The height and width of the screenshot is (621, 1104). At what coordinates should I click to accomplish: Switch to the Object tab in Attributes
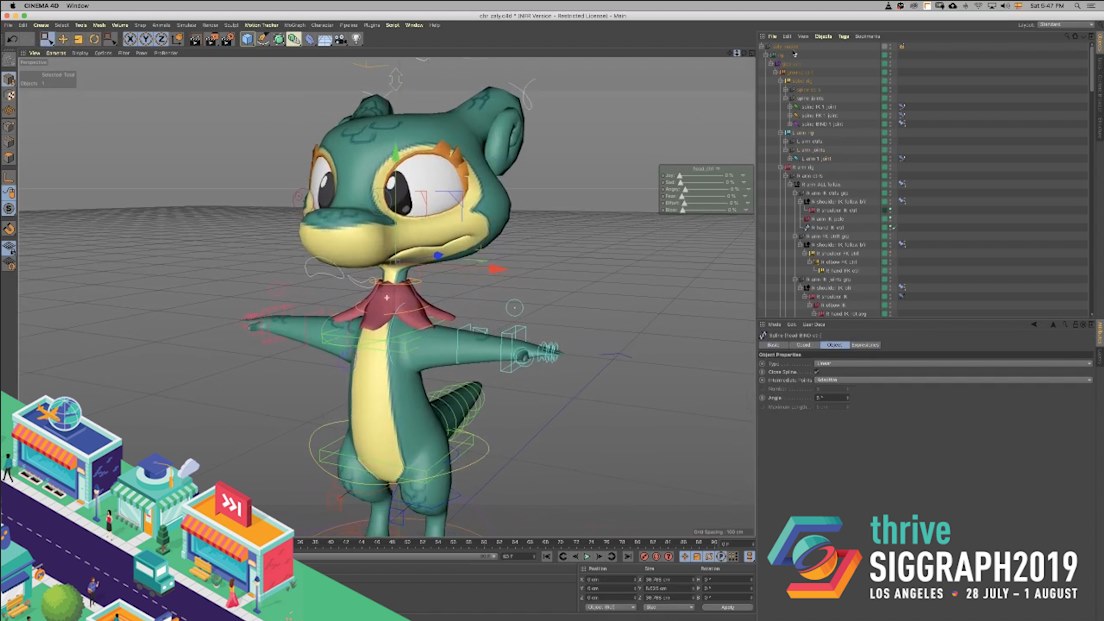pyautogui.click(x=834, y=345)
